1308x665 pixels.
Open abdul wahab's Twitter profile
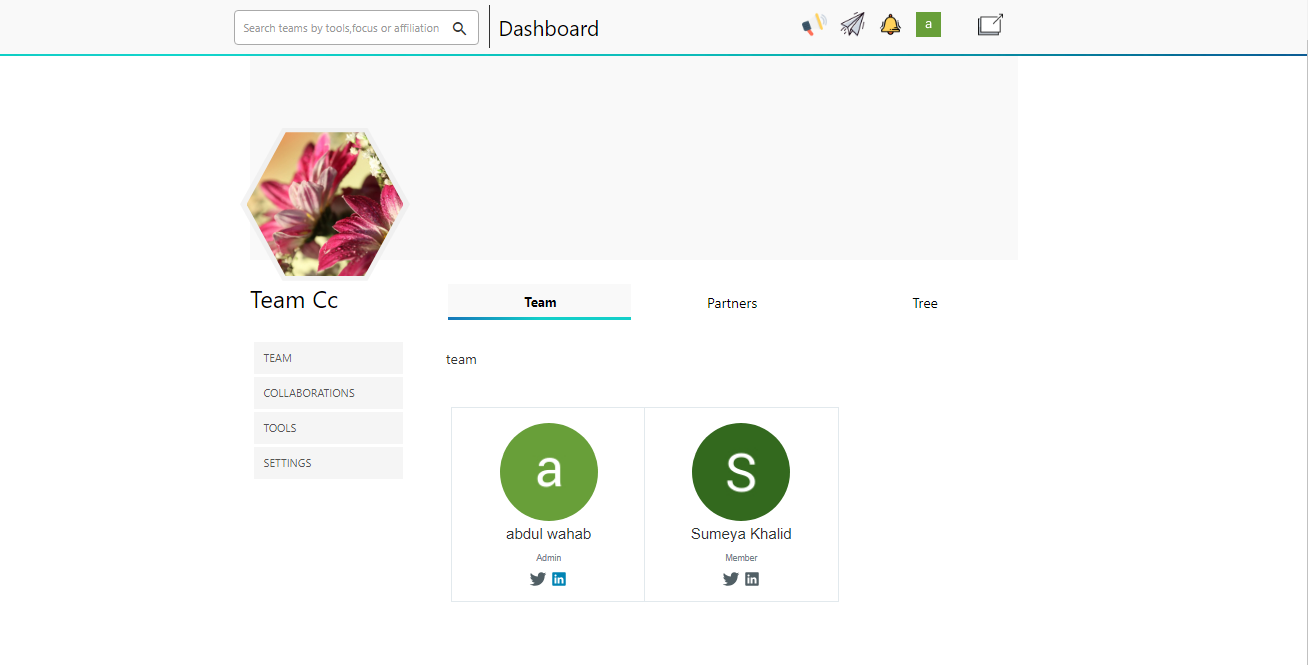pyautogui.click(x=538, y=579)
